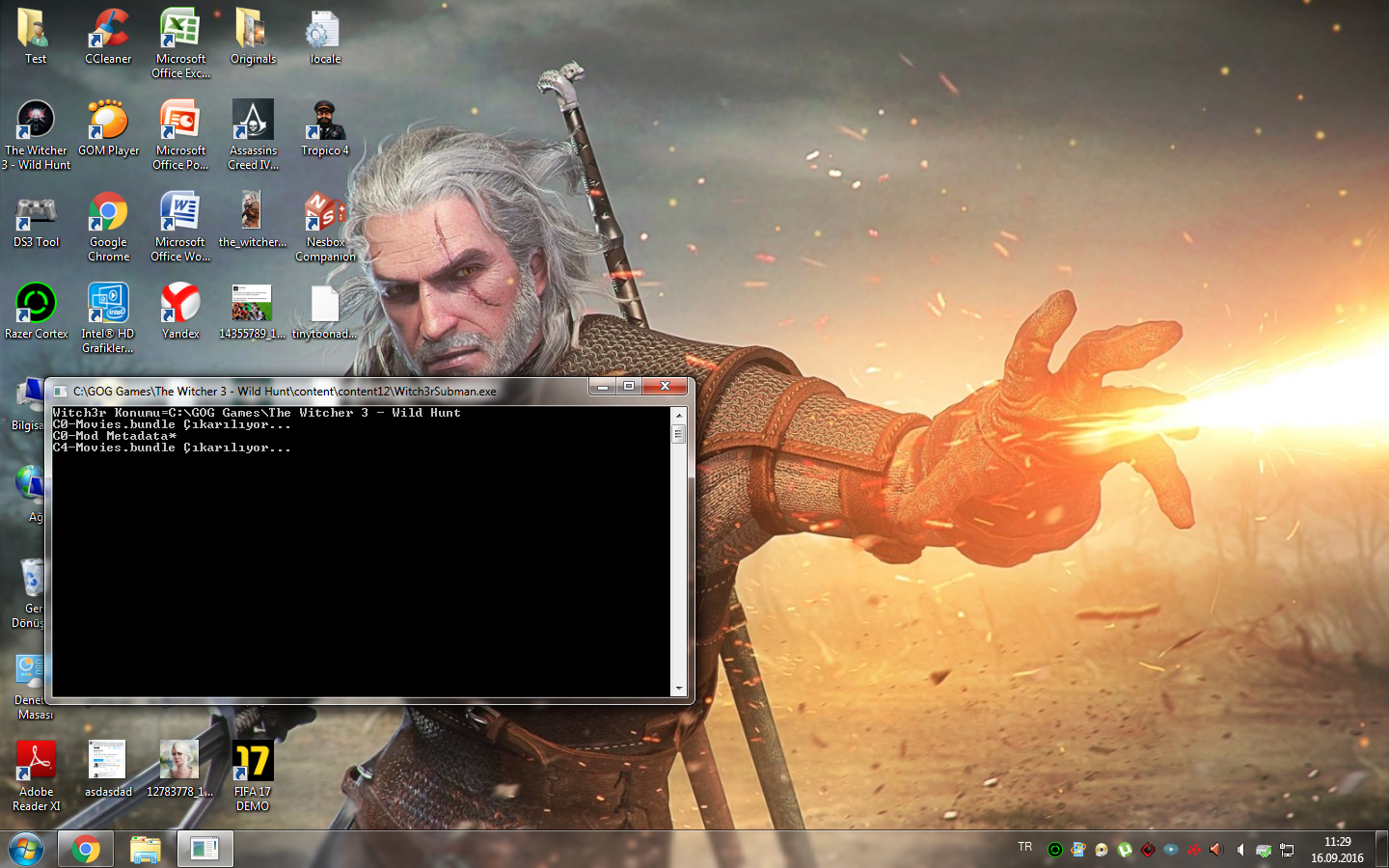Maximize the Witch3rSubman console window

coord(629,387)
